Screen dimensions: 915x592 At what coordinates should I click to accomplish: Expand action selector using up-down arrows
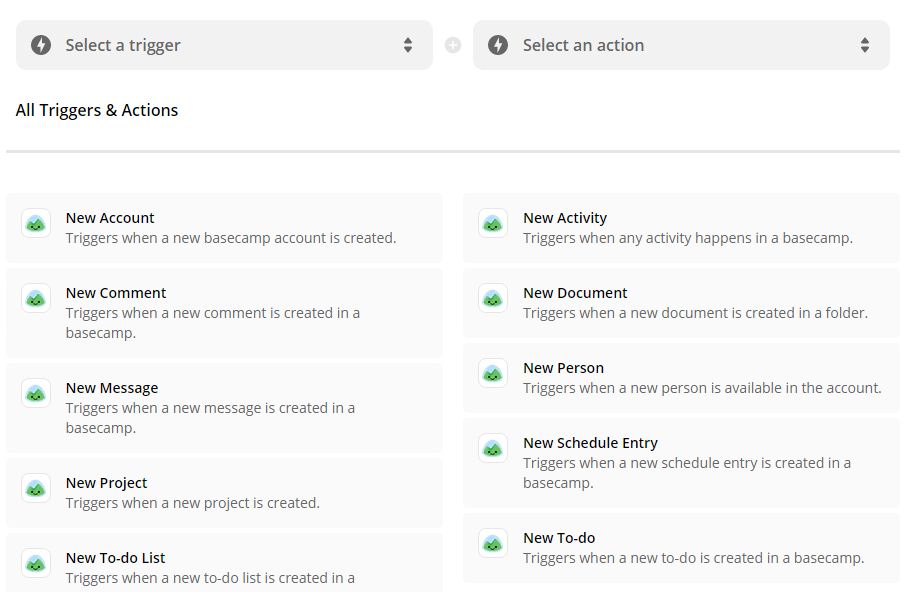865,45
